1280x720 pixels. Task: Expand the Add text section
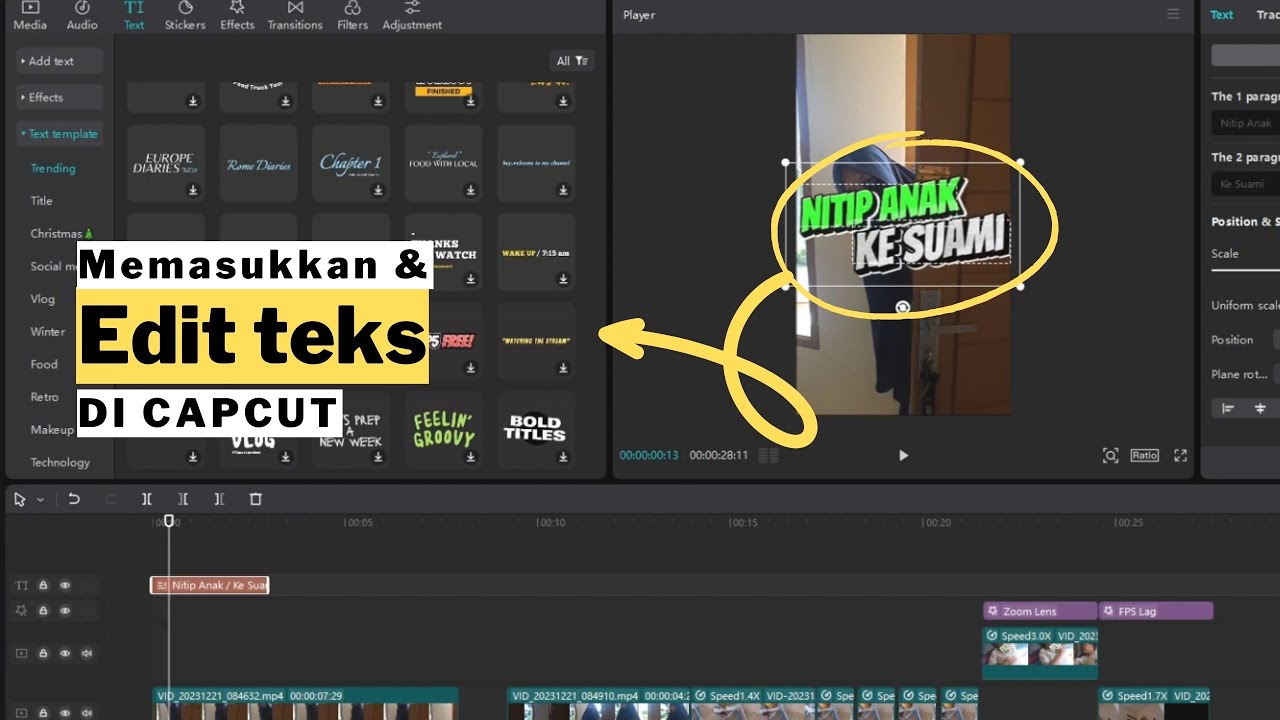60,61
